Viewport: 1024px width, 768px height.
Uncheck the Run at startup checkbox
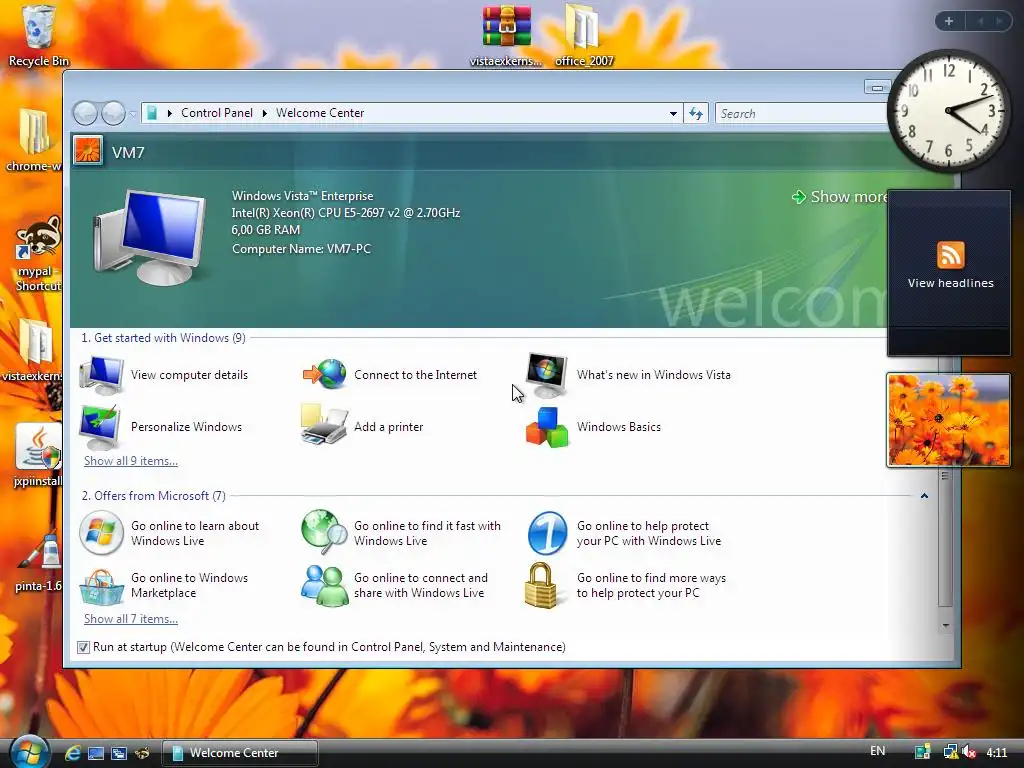pos(83,647)
